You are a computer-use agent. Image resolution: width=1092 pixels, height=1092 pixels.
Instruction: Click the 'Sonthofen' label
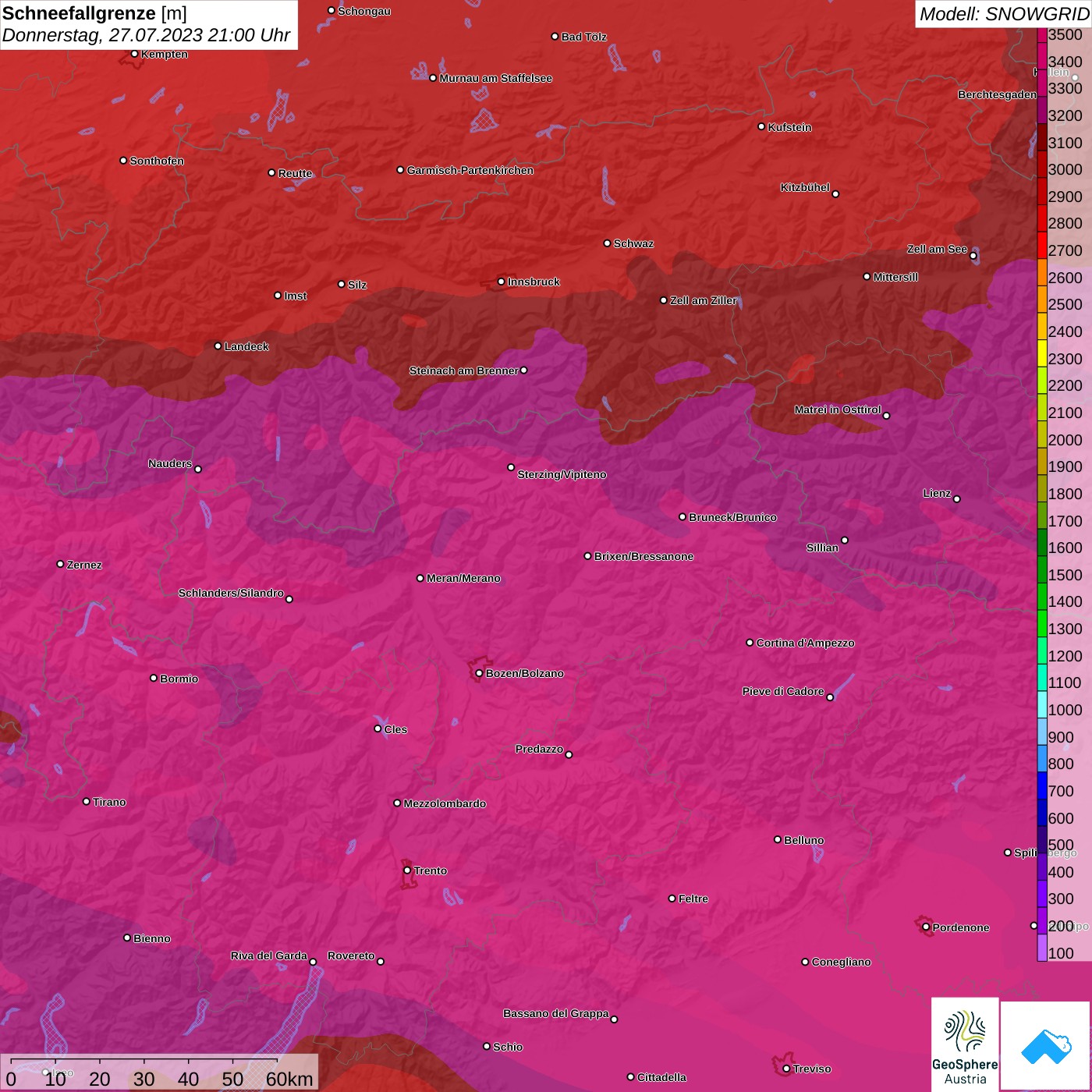pos(157,161)
